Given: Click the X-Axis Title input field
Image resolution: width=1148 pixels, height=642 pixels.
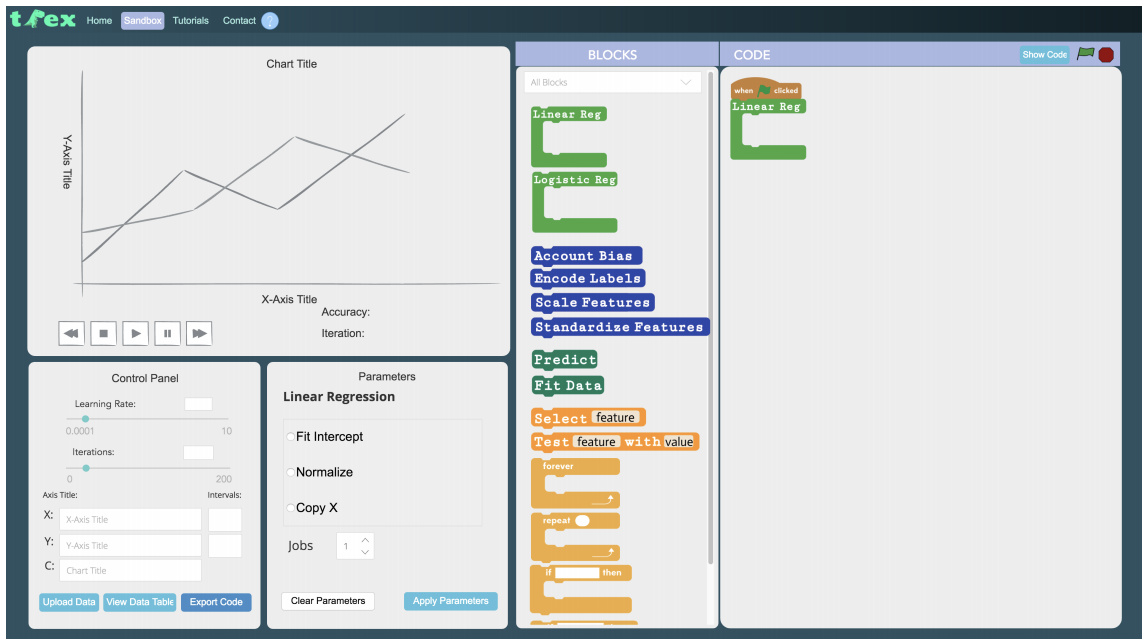Looking at the screenshot, I should click(130, 519).
